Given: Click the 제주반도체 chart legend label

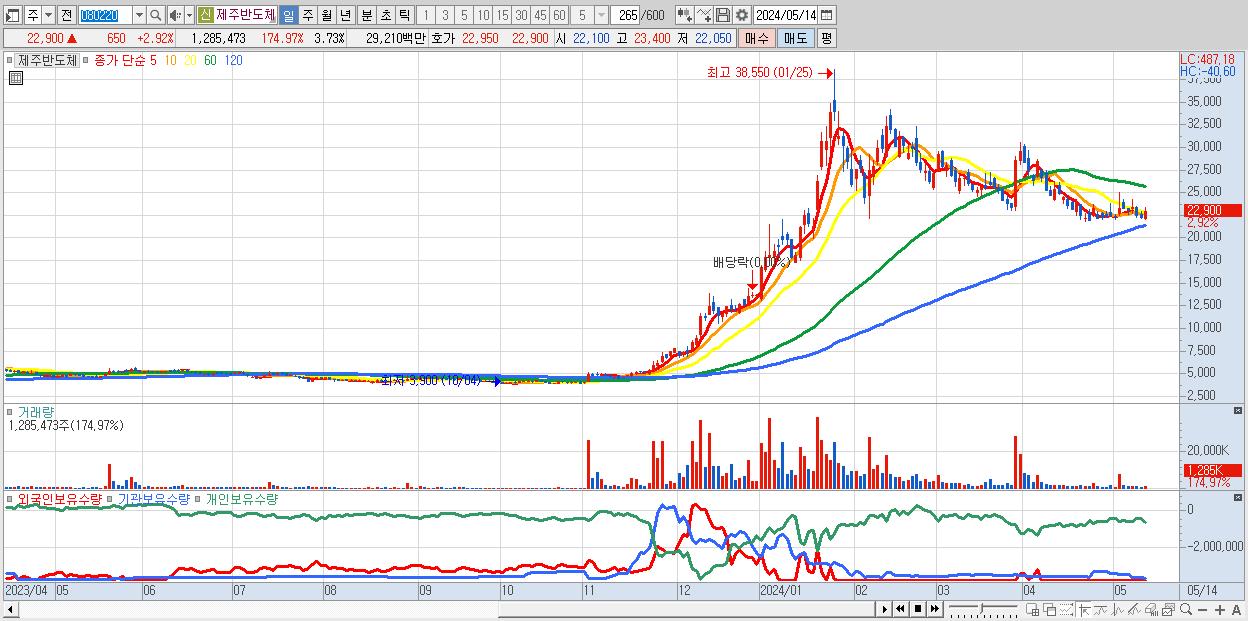Looking at the screenshot, I should (48, 60).
